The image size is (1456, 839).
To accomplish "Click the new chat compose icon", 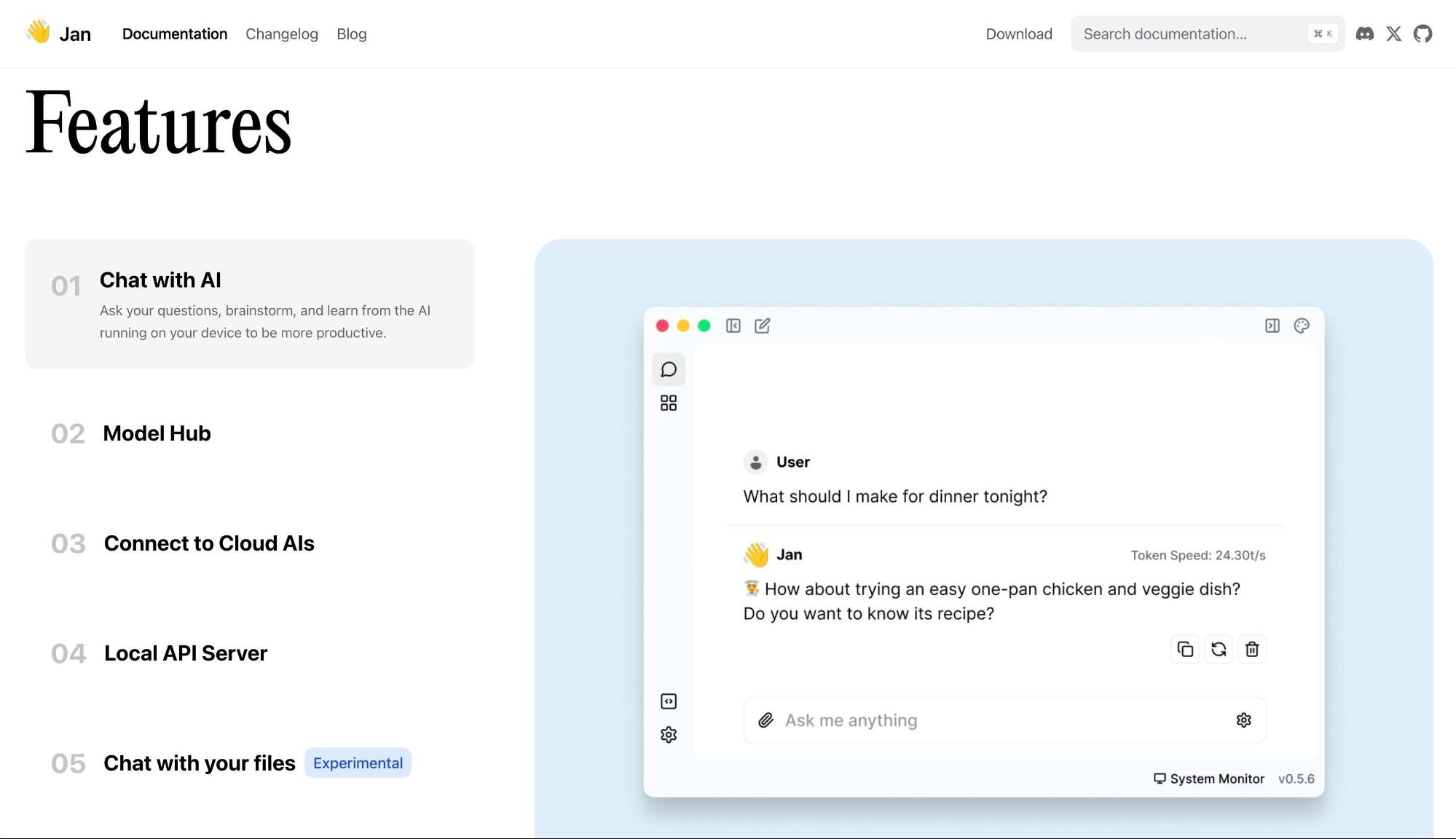I will [762, 326].
